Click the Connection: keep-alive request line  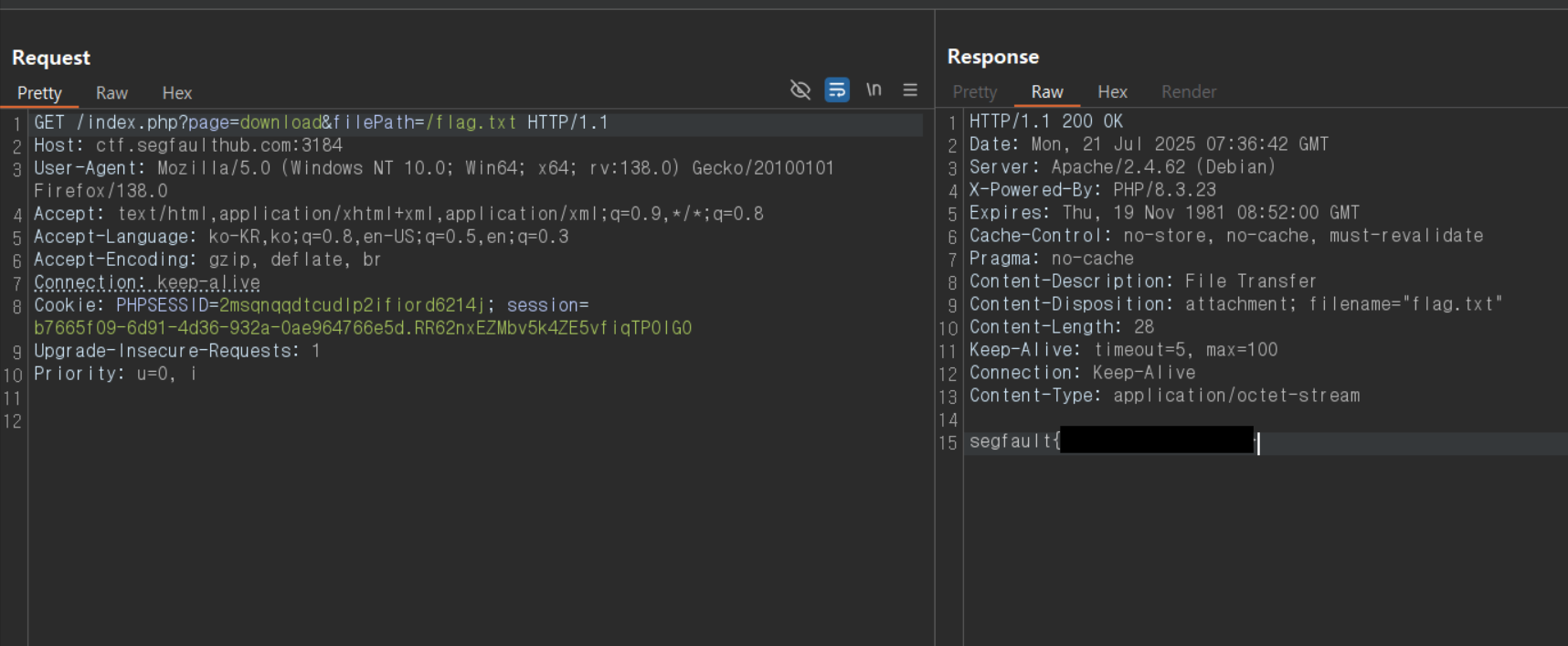[147, 282]
